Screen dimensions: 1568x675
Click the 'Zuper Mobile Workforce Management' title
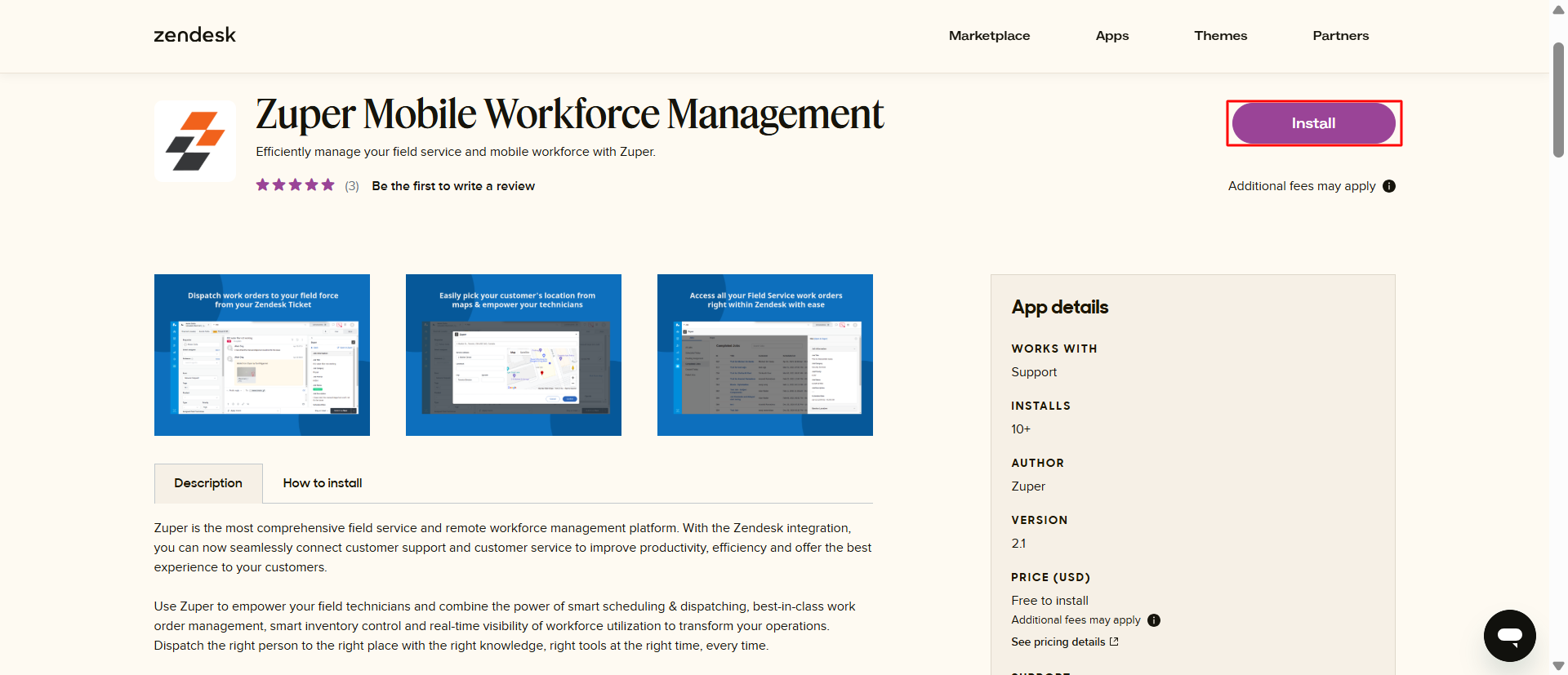(569, 114)
